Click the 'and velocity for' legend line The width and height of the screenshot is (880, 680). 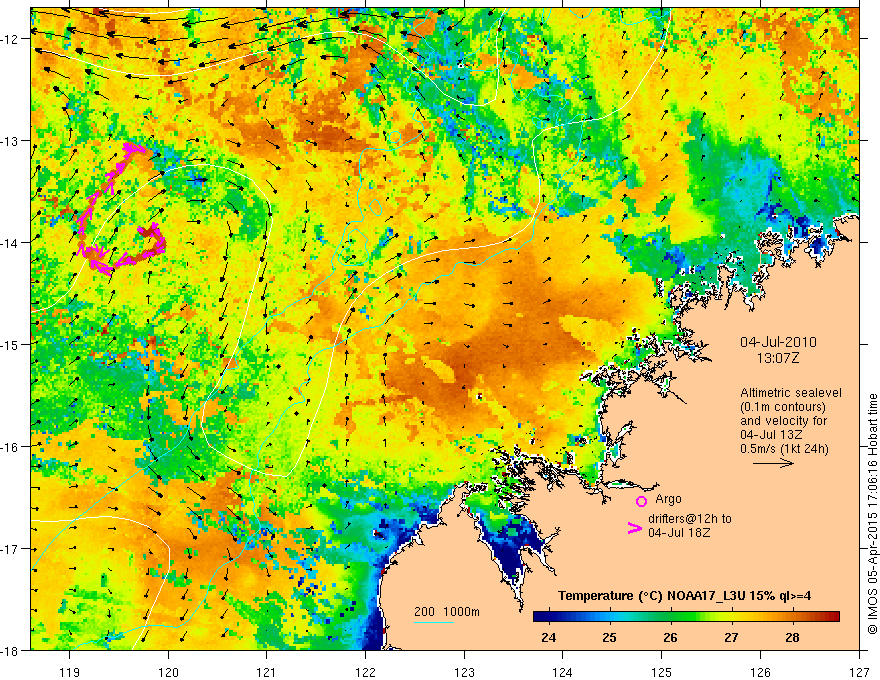tap(783, 421)
